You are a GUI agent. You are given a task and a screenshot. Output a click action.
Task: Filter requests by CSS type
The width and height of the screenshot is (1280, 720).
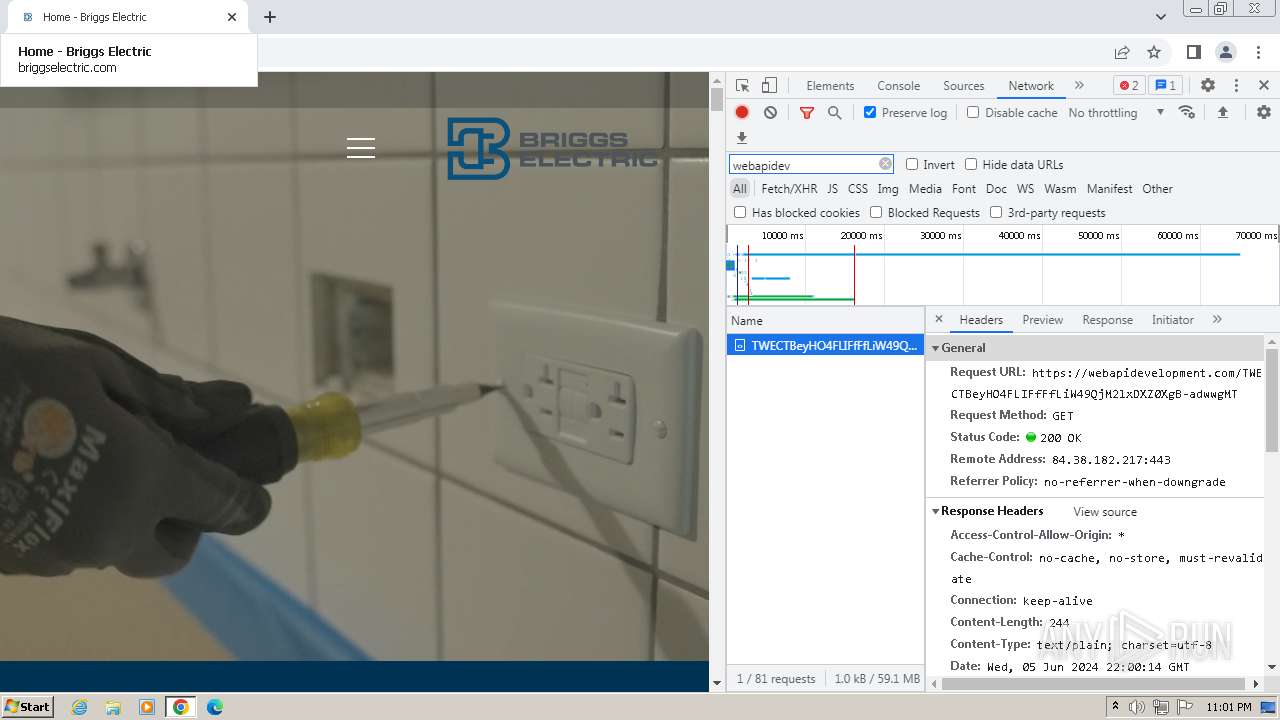(x=858, y=189)
